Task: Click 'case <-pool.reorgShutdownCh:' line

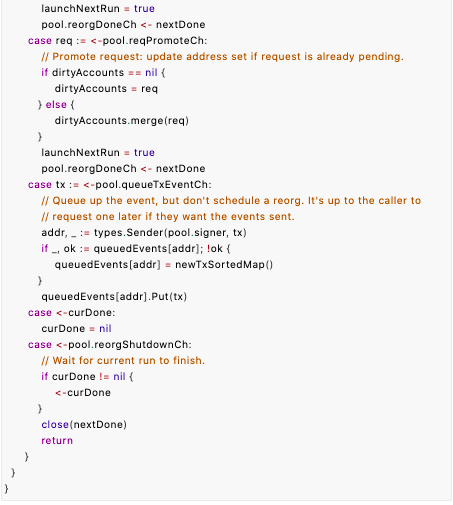Action: [110, 344]
